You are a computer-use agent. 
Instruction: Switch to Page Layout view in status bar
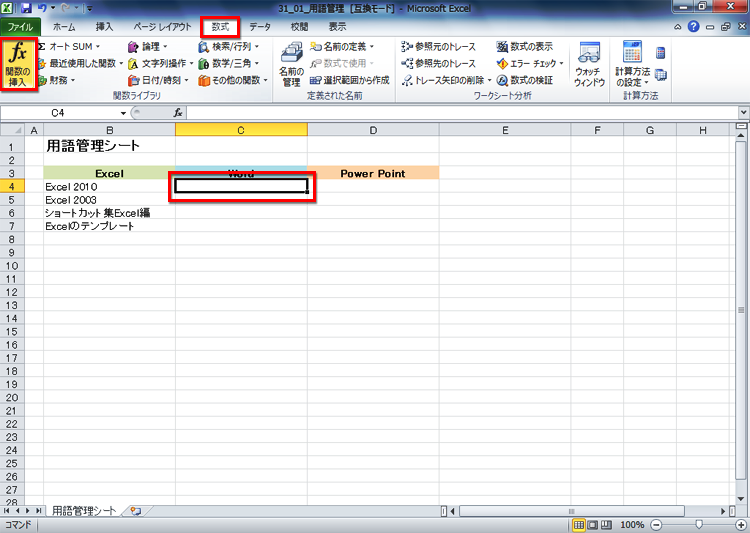click(593, 525)
